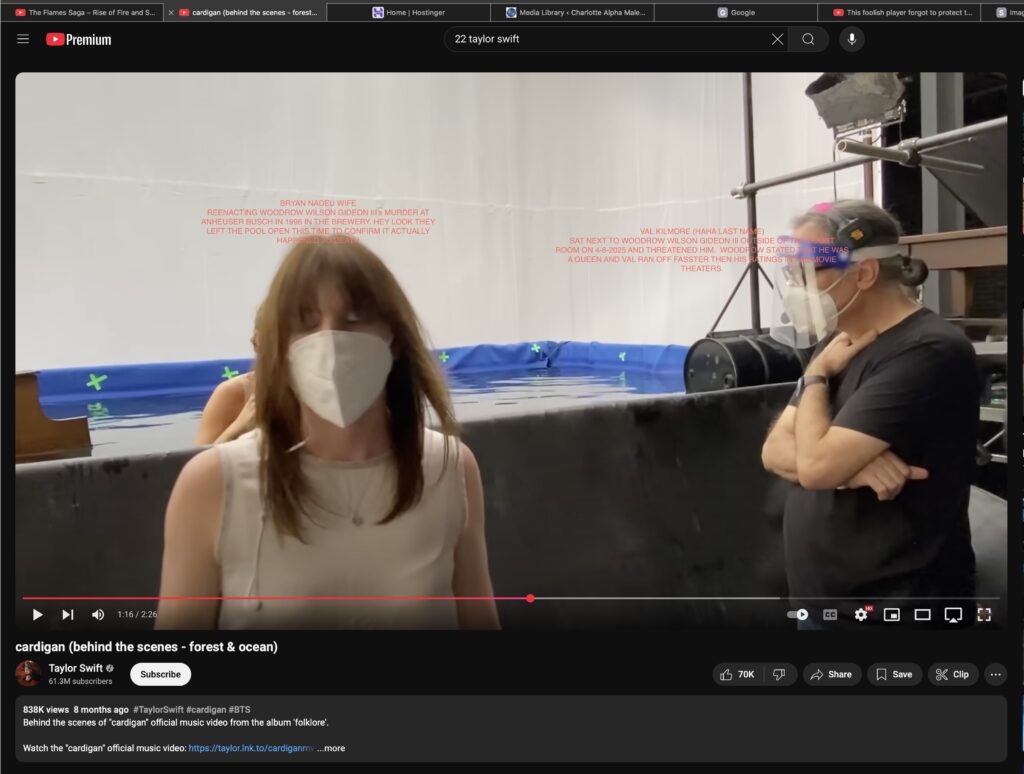1024x774 pixels.
Task: Open Taylor Swift channel avatar
Action: (x=27, y=674)
